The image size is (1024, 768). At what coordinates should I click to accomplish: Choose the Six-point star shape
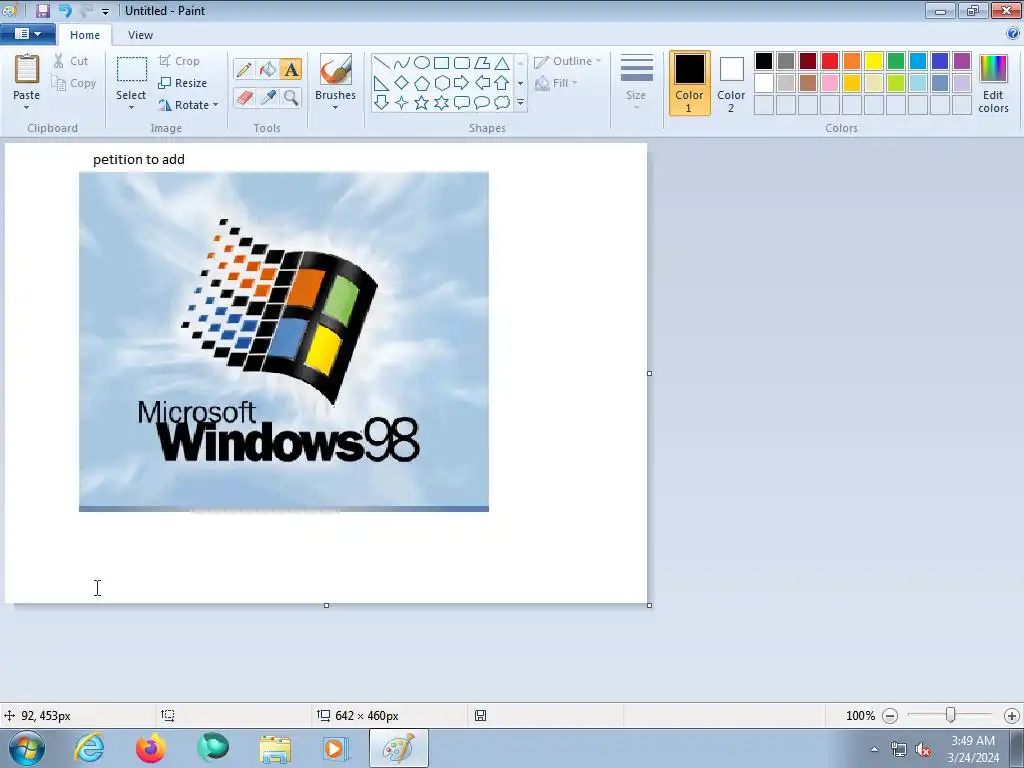441,103
